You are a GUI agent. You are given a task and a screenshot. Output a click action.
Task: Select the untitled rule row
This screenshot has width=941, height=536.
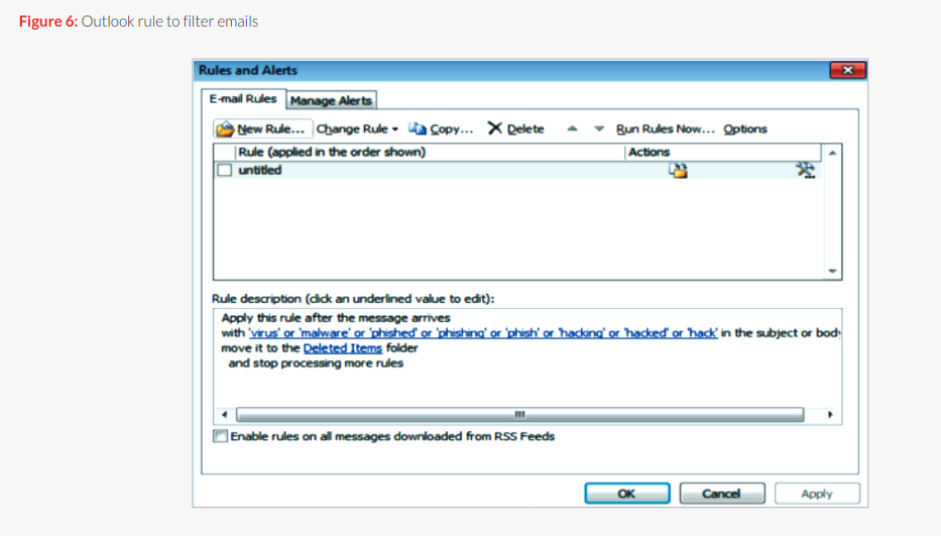coord(517,170)
